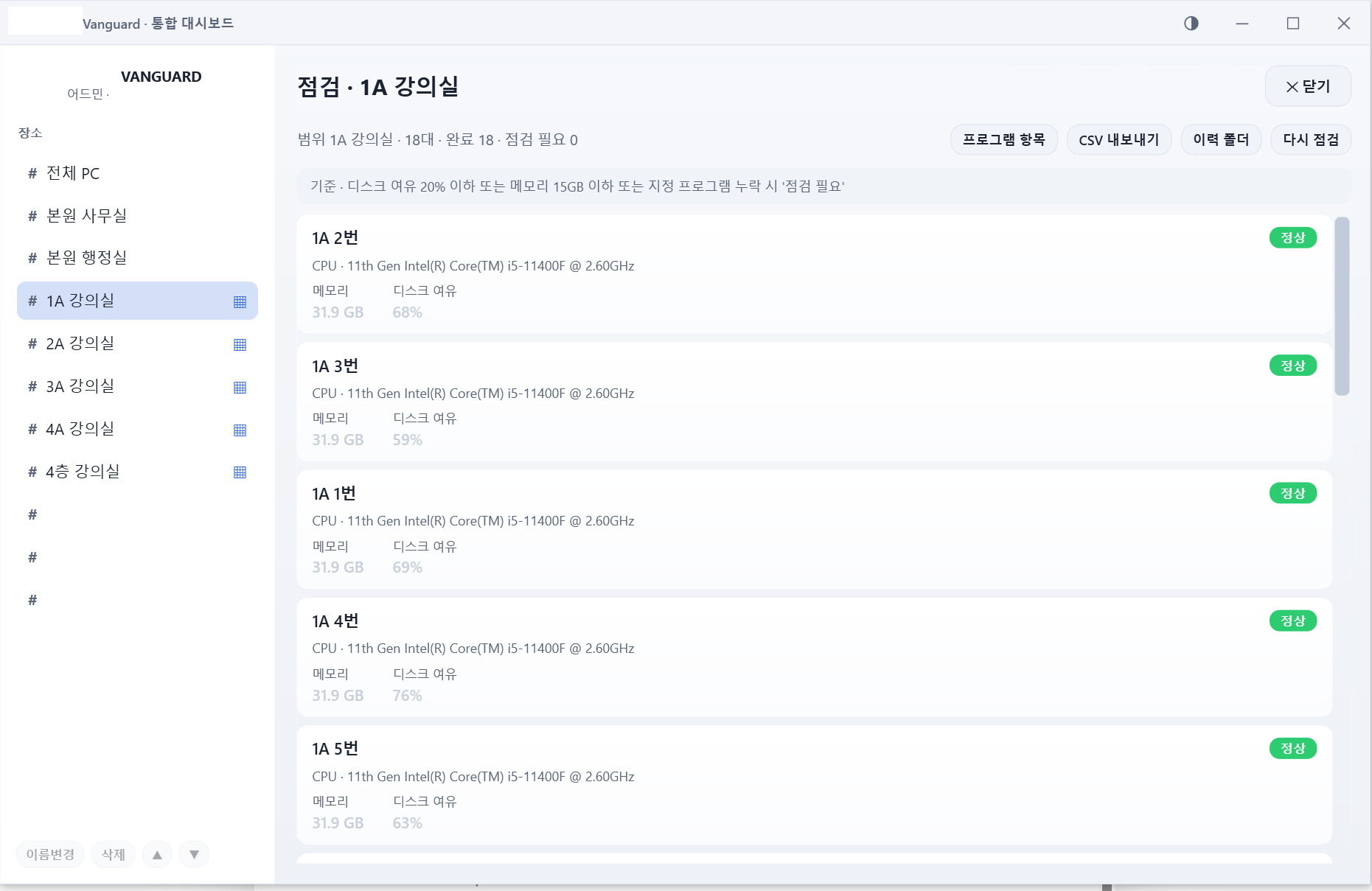Click the 63% disk free value
Image resolution: width=1372 pixels, height=891 pixels.
pos(407,823)
